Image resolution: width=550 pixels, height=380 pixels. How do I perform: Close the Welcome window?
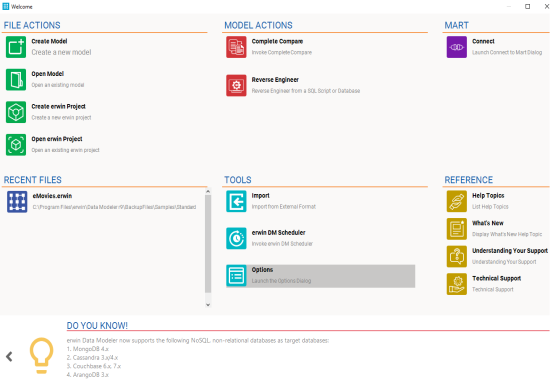[546, 6]
